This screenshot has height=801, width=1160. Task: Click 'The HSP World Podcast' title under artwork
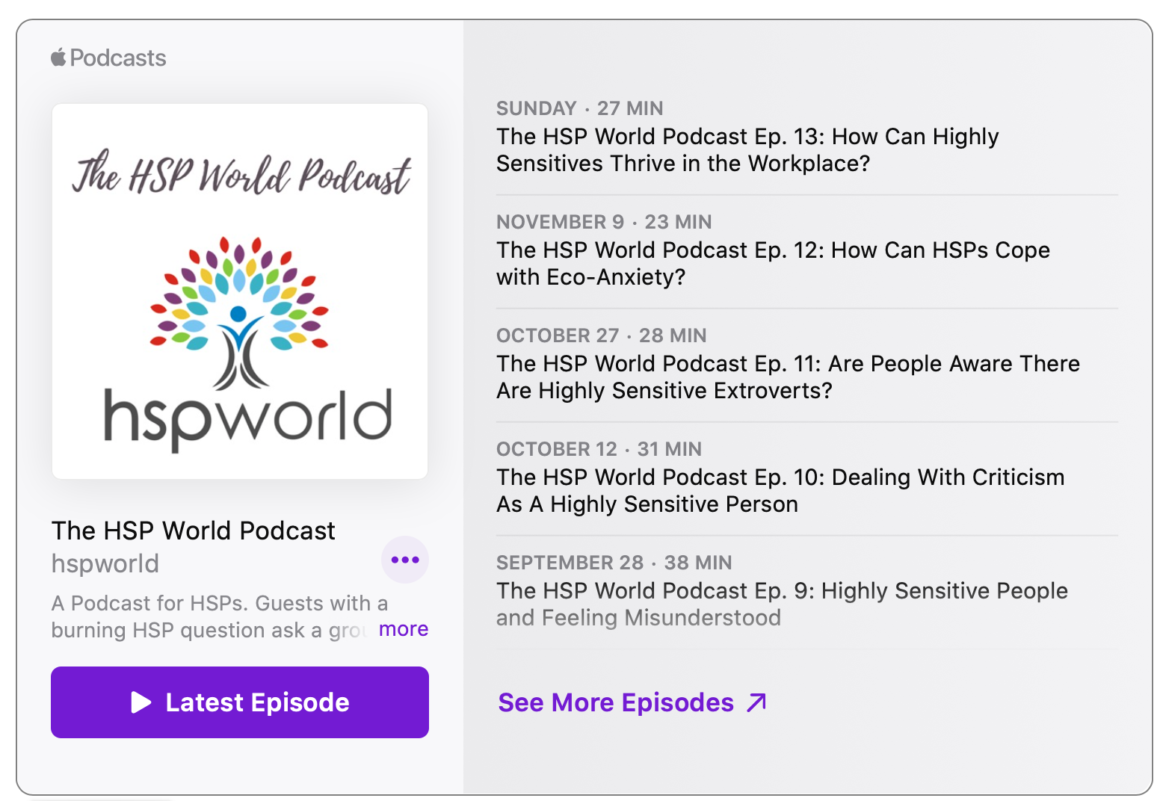193,530
